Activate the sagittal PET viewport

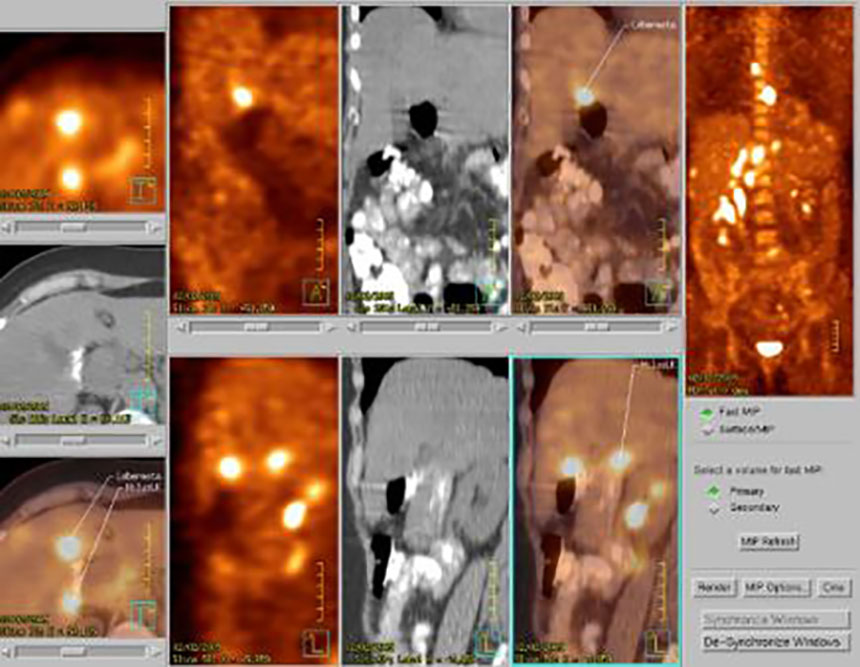[254, 511]
